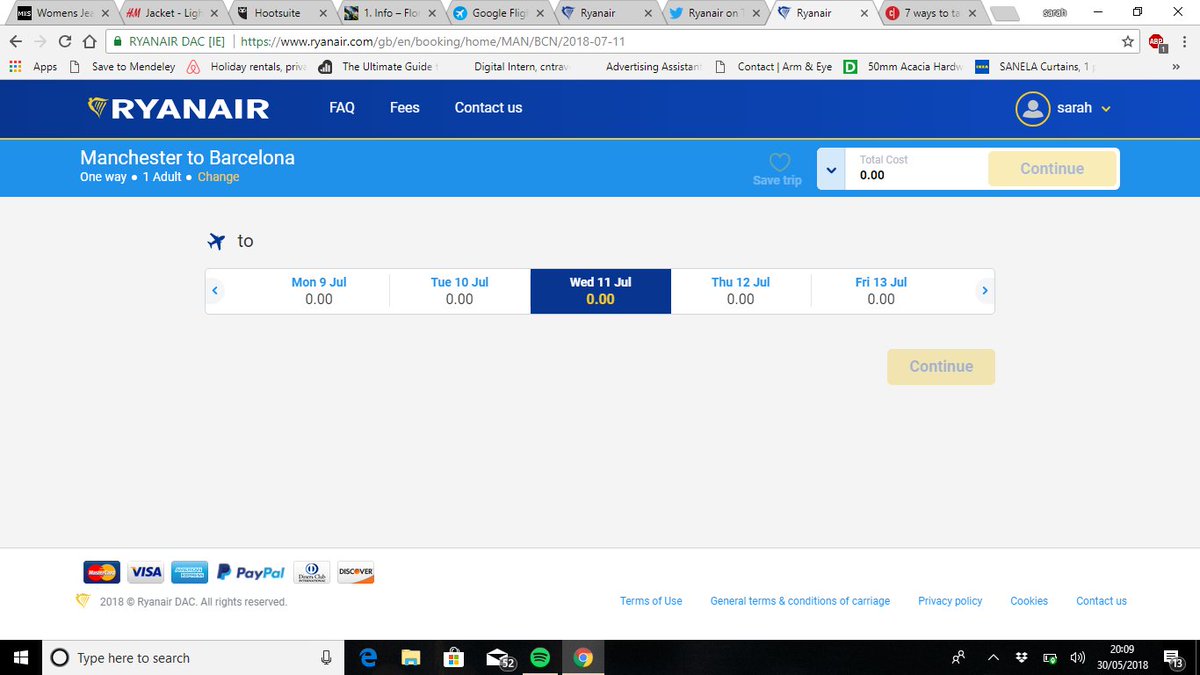
Task: Click the volume speaker tray icon
Action: click(x=1078, y=657)
